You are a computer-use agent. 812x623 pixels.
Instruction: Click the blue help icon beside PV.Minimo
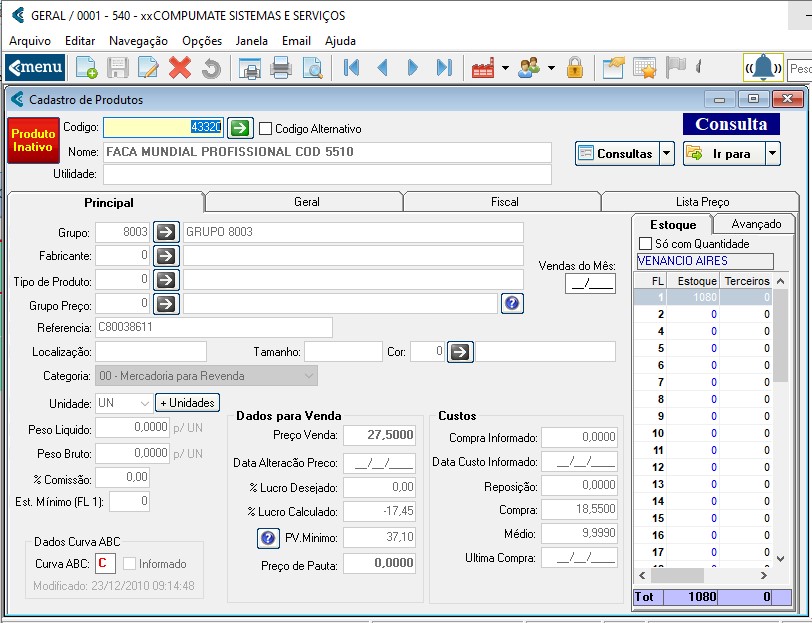click(x=268, y=539)
